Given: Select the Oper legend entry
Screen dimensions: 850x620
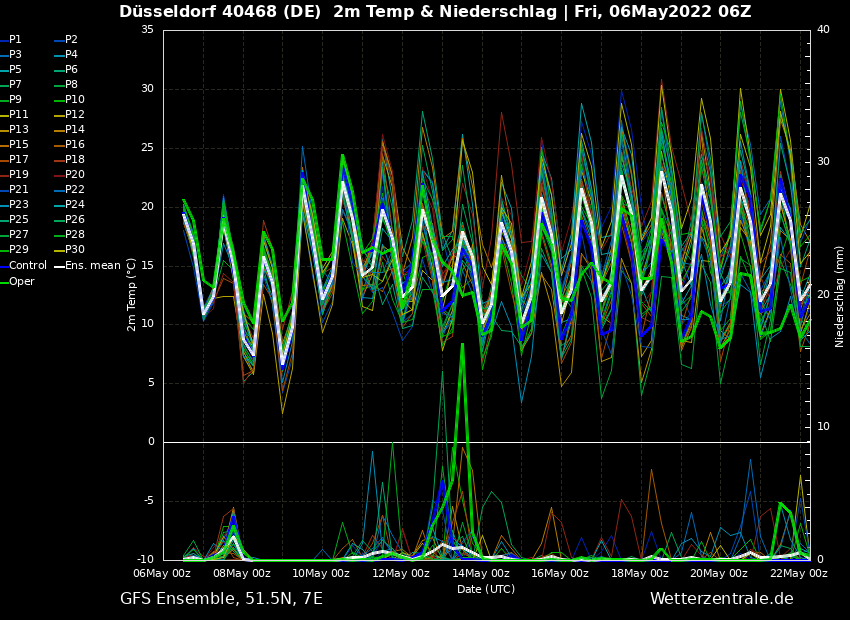Looking at the screenshot, I should (21, 281).
